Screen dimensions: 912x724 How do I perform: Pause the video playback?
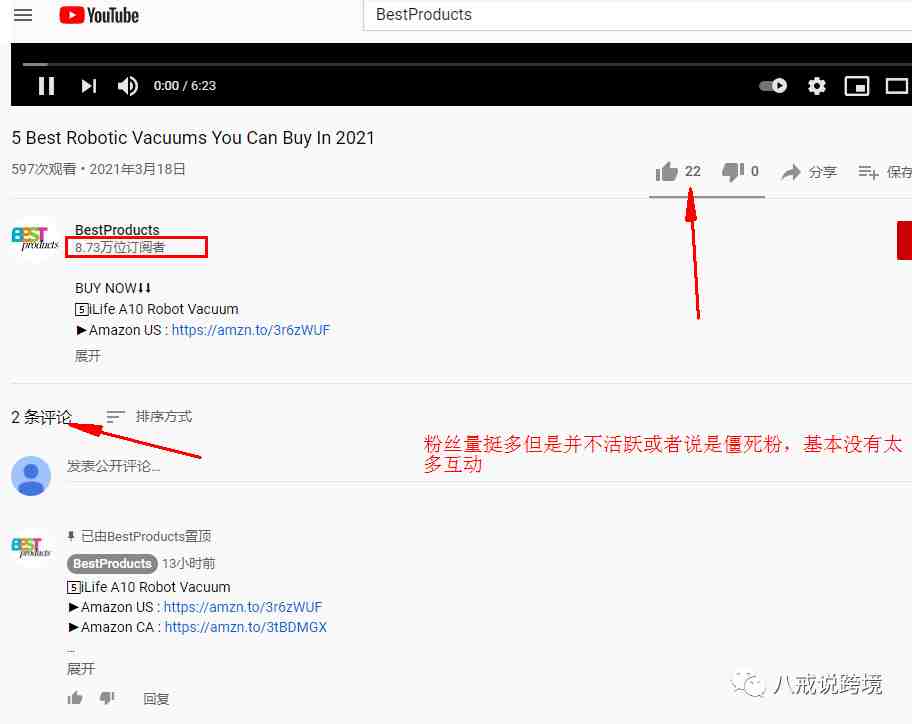pos(47,86)
